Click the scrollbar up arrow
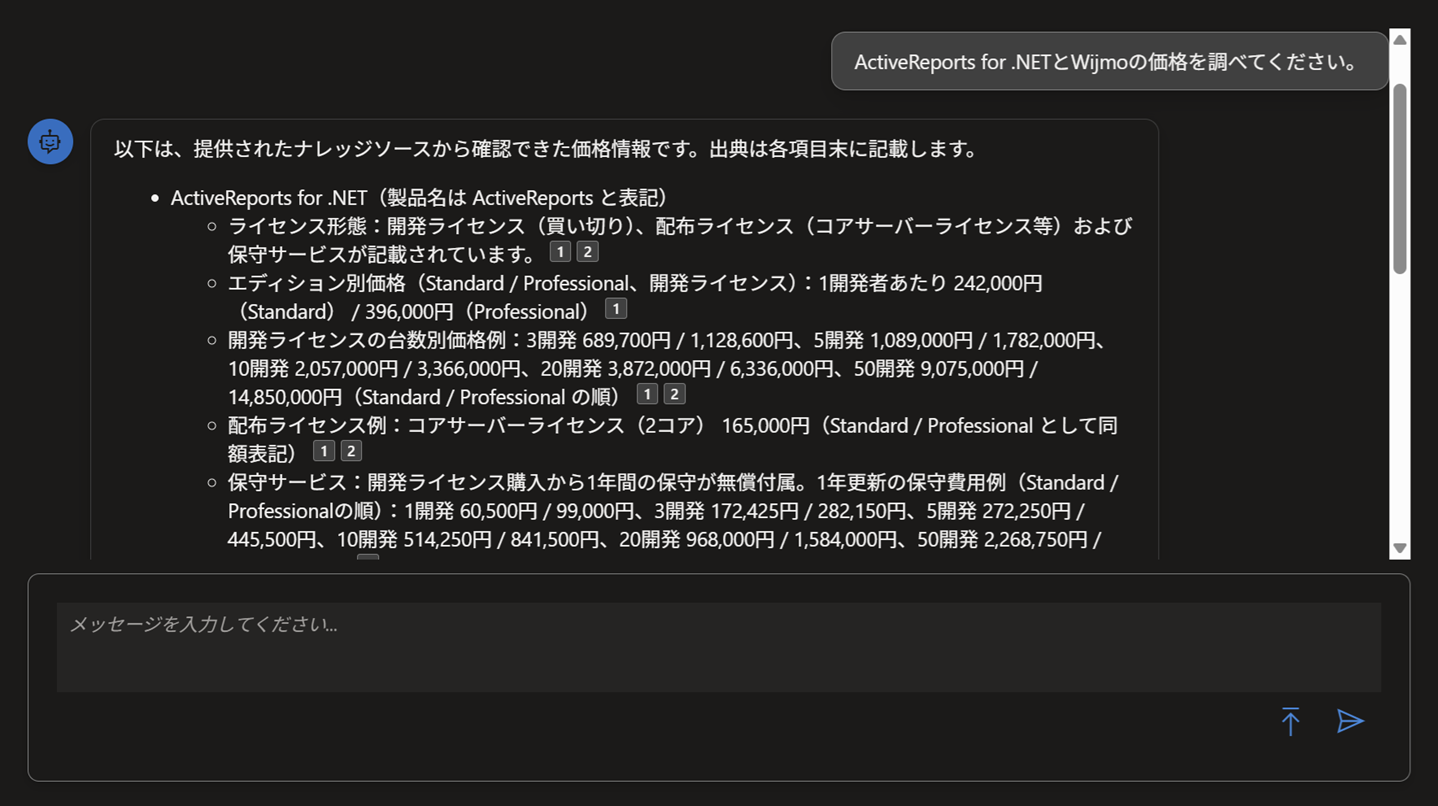Image resolution: width=1438 pixels, height=806 pixels. [1399, 39]
